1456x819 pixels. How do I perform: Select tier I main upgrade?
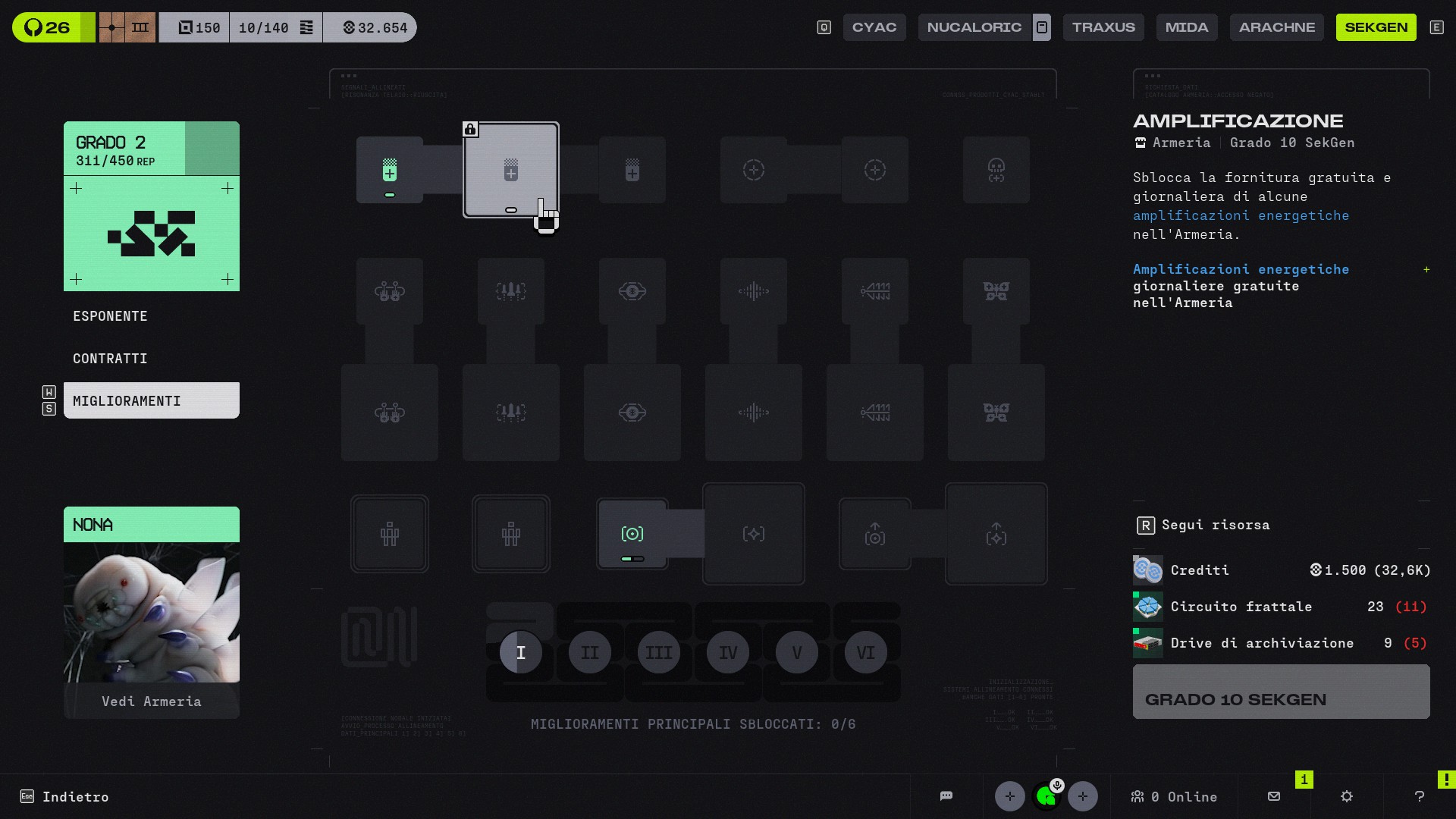click(x=520, y=652)
